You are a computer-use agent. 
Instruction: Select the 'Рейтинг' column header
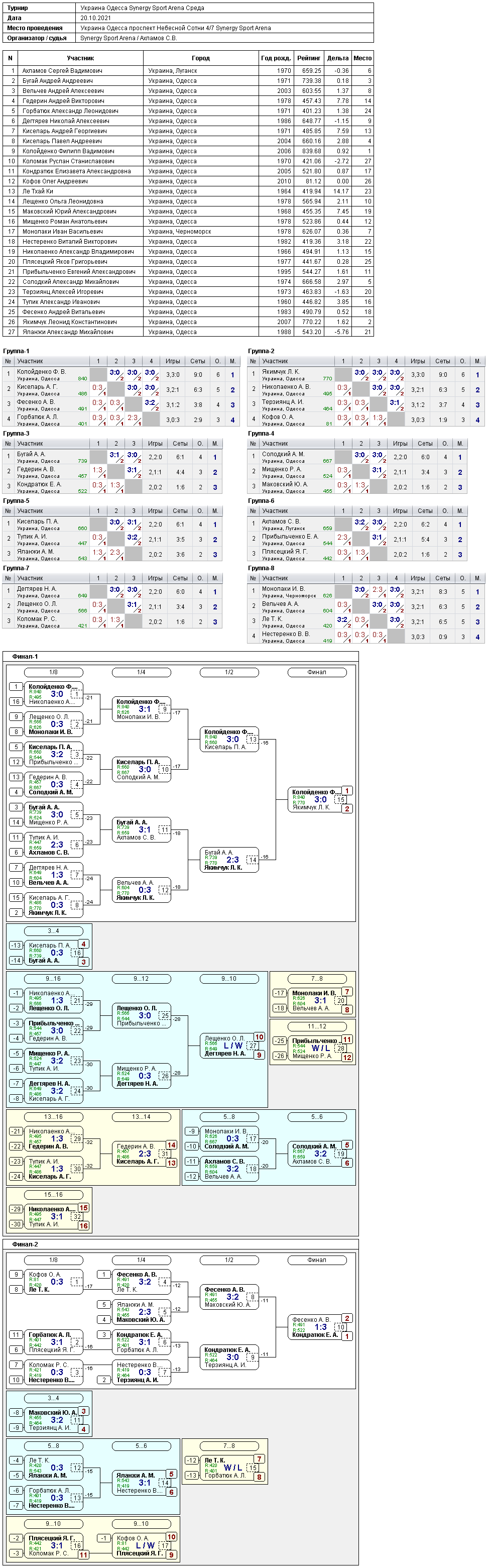tap(309, 58)
